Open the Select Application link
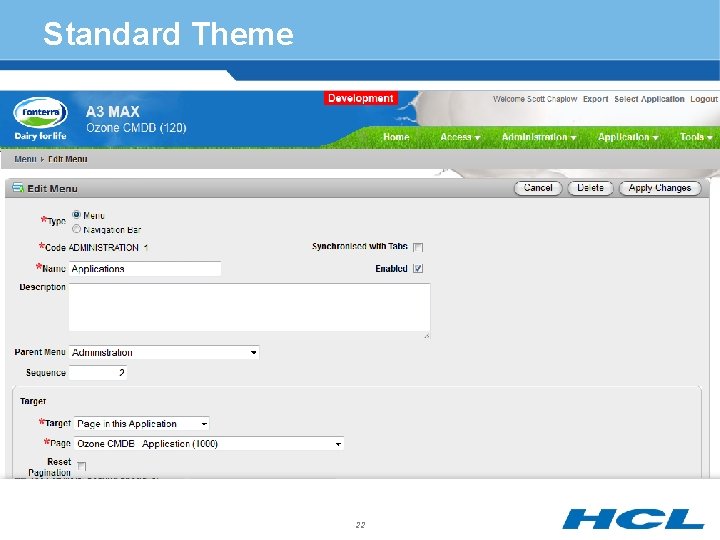Viewport: 720px width, 540px height. pos(649,99)
